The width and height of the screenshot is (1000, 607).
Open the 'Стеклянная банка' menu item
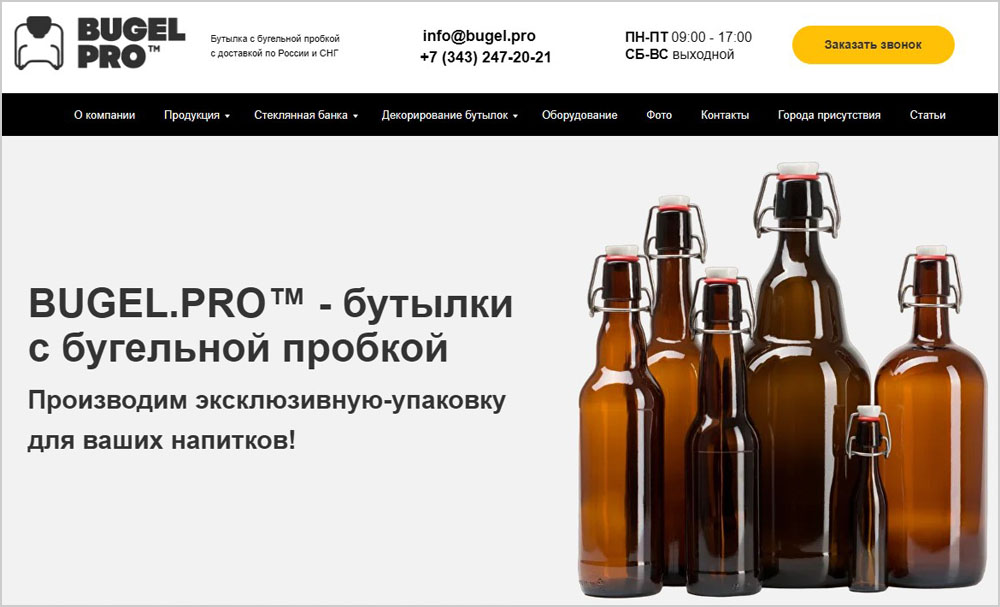(x=301, y=115)
